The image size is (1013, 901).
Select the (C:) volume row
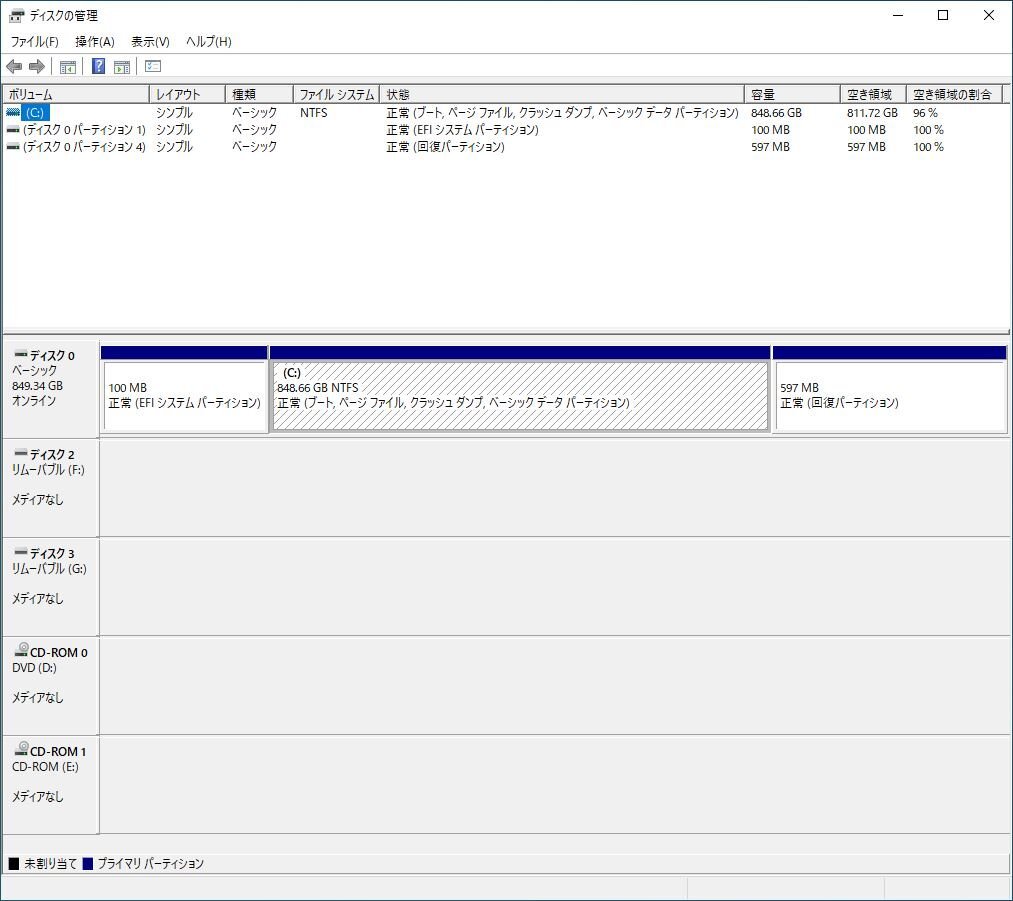(x=504, y=112)
